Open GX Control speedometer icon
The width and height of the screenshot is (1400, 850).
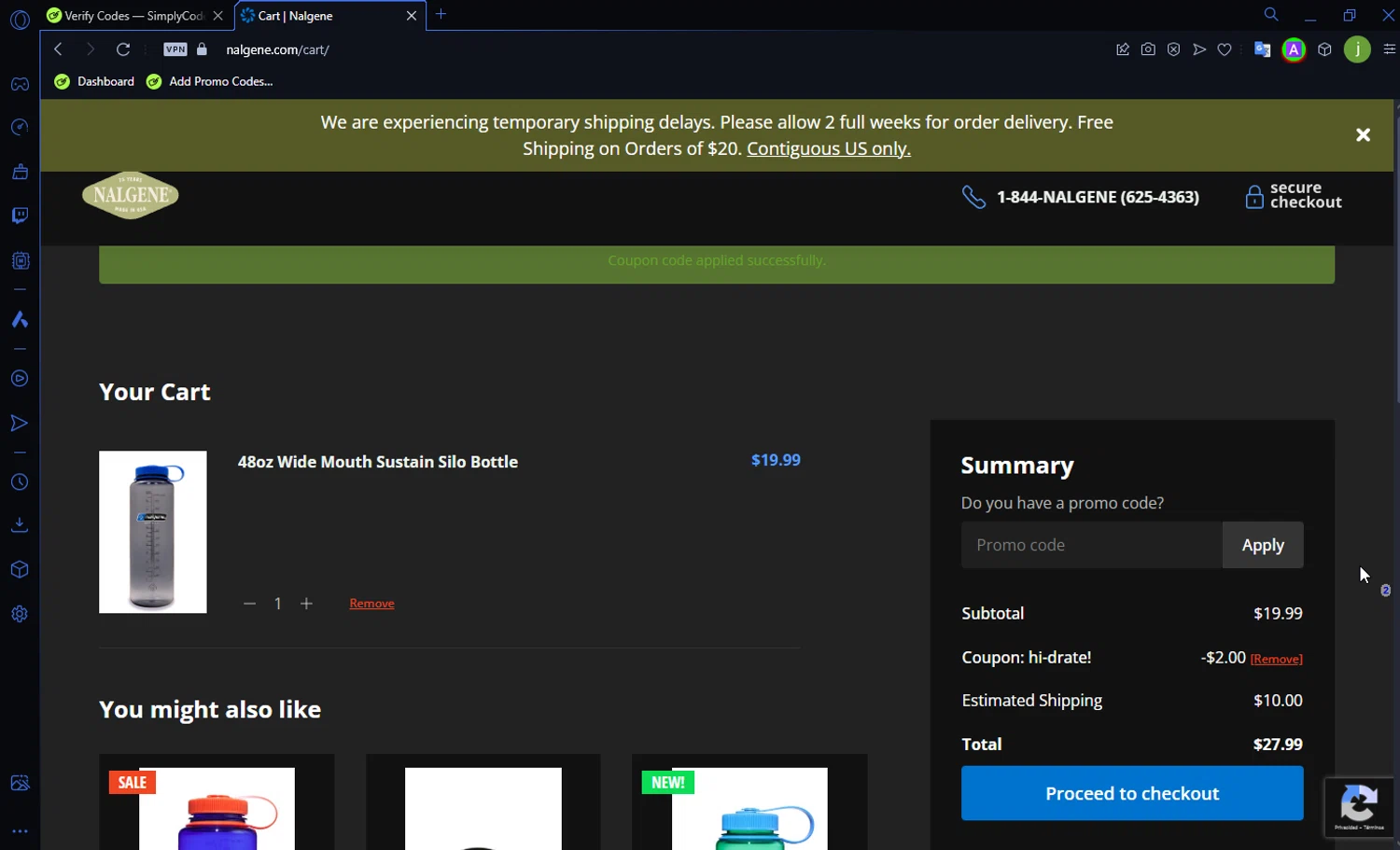coord(20,127)
